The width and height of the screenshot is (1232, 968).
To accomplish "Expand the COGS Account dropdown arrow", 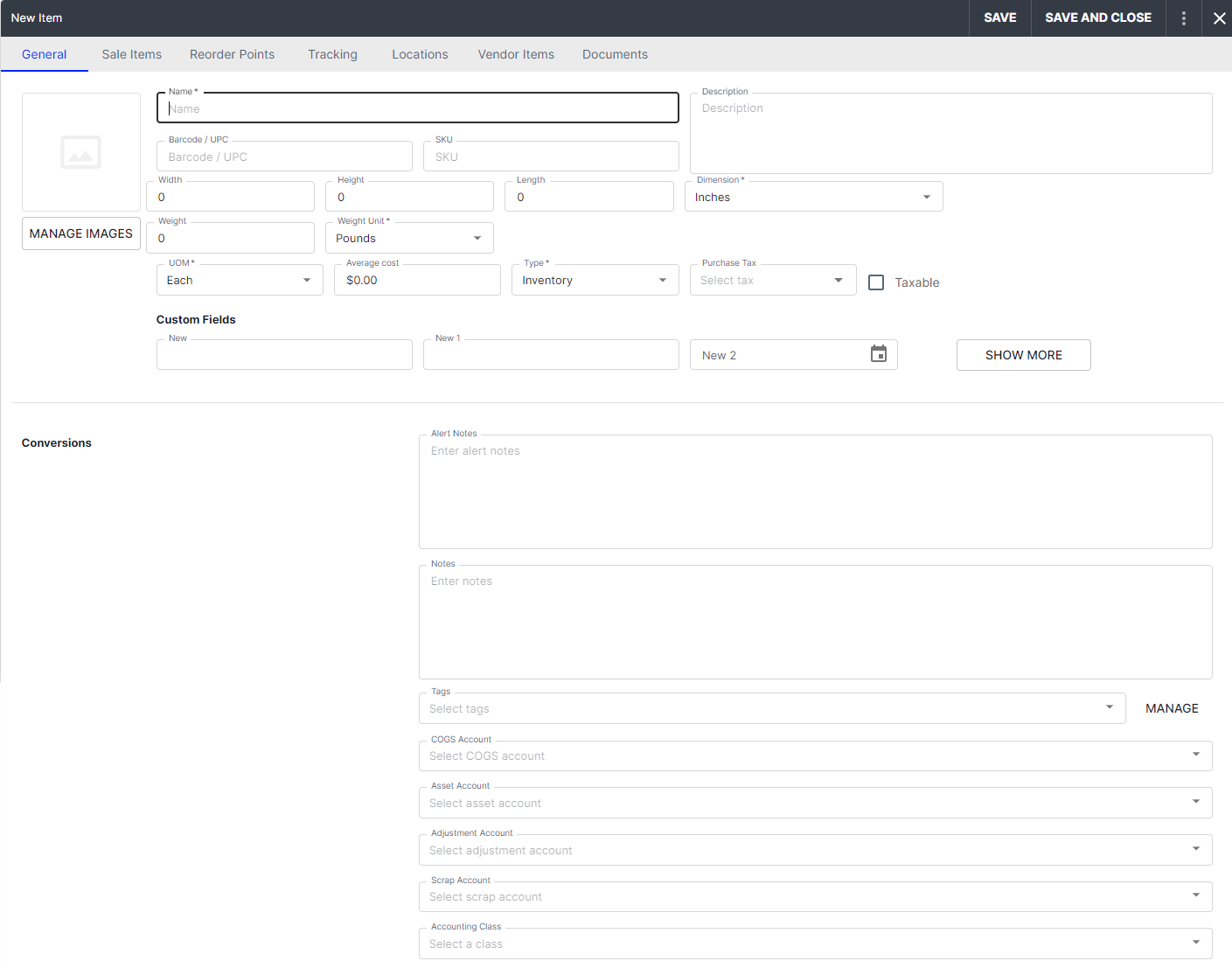I will 1195,755.
